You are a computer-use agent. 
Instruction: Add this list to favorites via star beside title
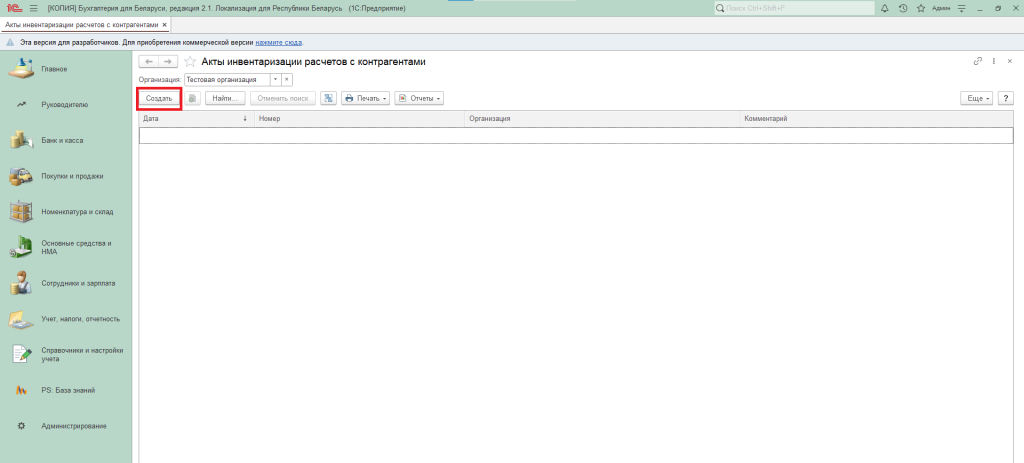click(x=190, y=62)
